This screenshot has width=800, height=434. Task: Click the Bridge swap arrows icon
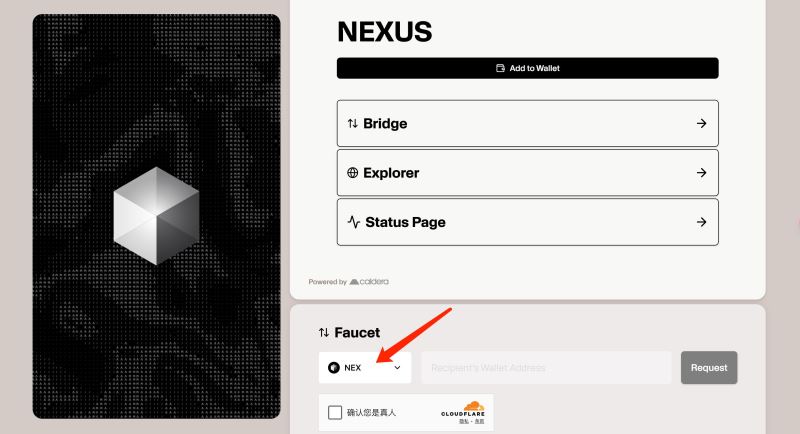(353, 123)
